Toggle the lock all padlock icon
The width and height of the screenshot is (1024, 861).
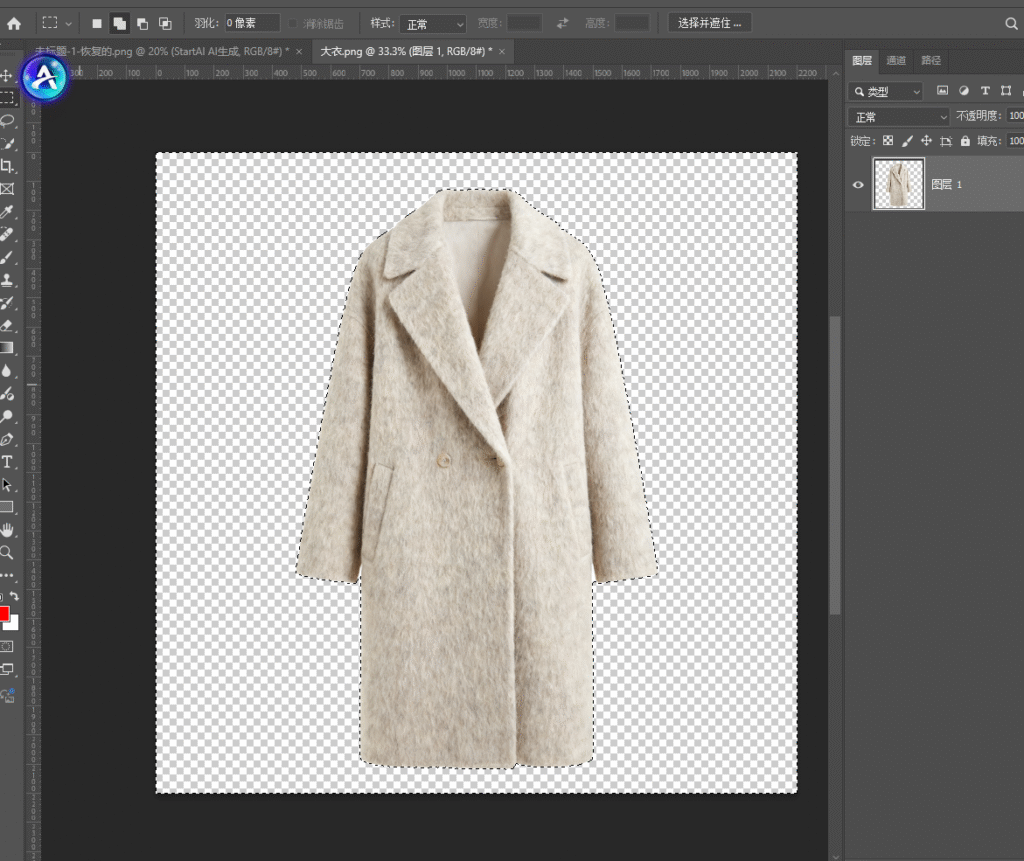click(x=965, y=141)
